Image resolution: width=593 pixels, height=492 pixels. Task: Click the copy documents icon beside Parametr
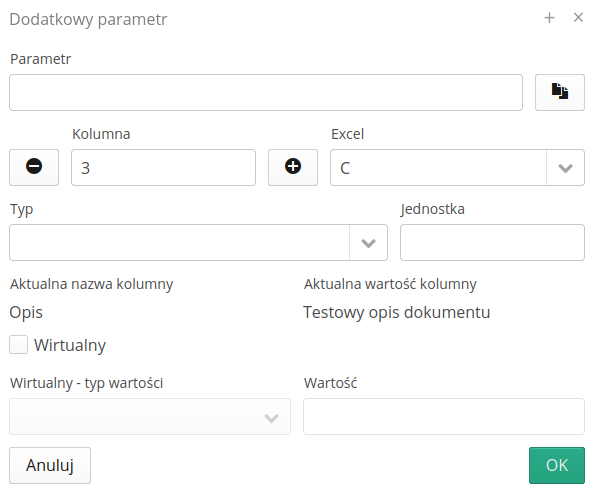coord(560,92)
